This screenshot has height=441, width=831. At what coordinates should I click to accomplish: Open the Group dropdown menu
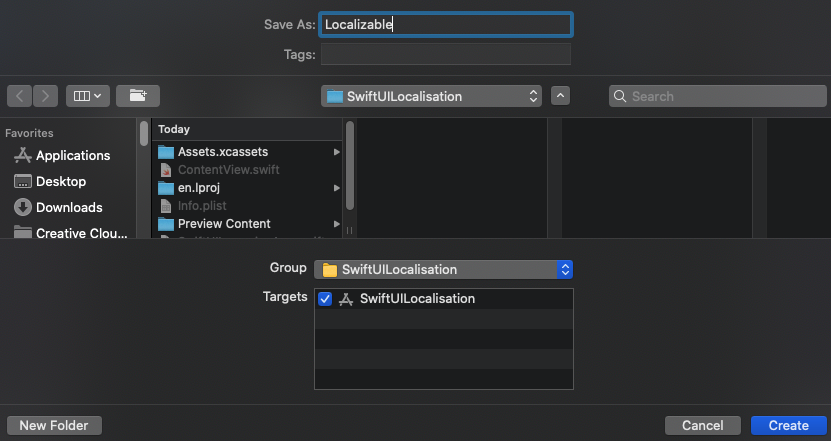(444, 269)
